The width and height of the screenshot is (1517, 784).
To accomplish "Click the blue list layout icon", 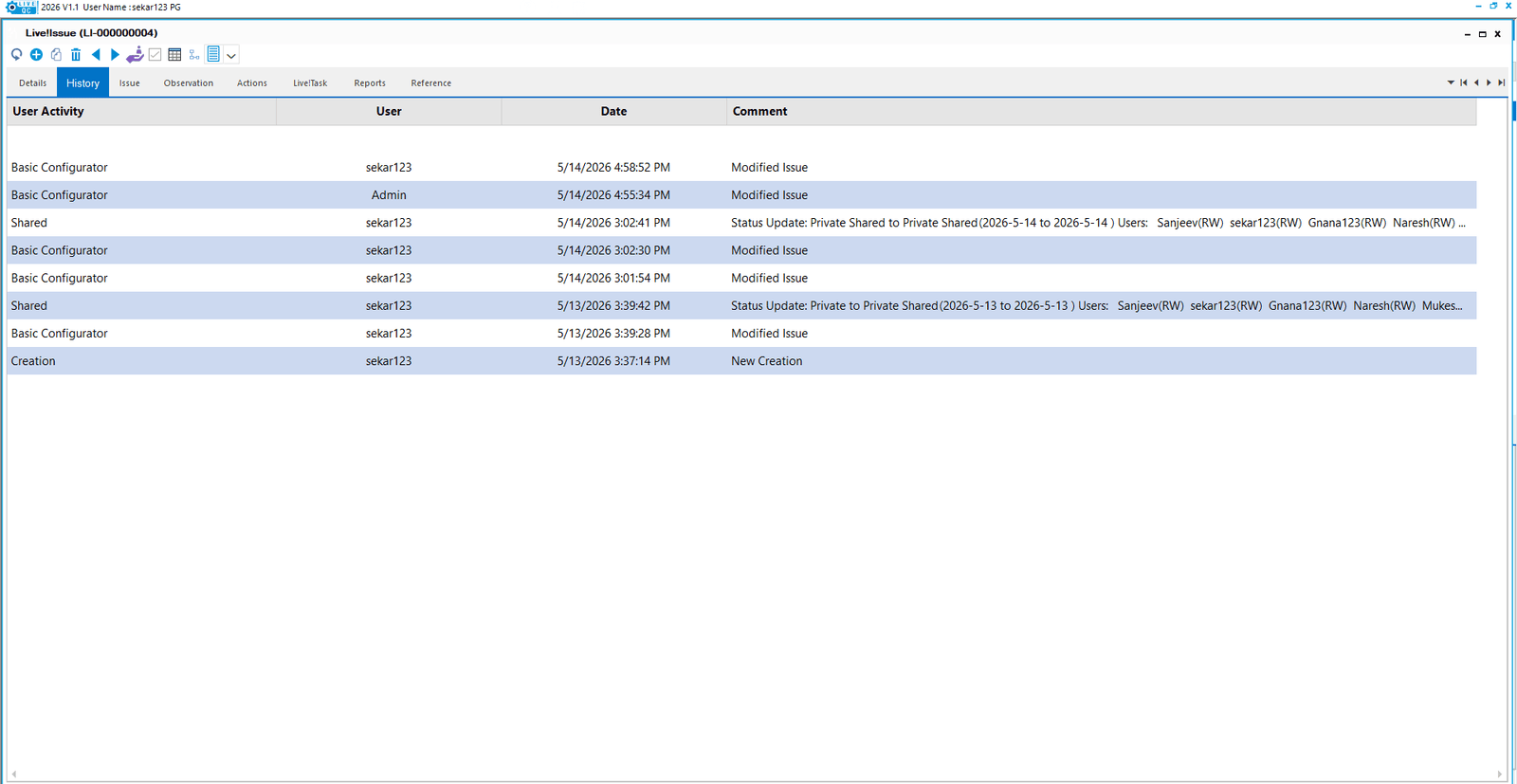I will click(x=213, y=54).
